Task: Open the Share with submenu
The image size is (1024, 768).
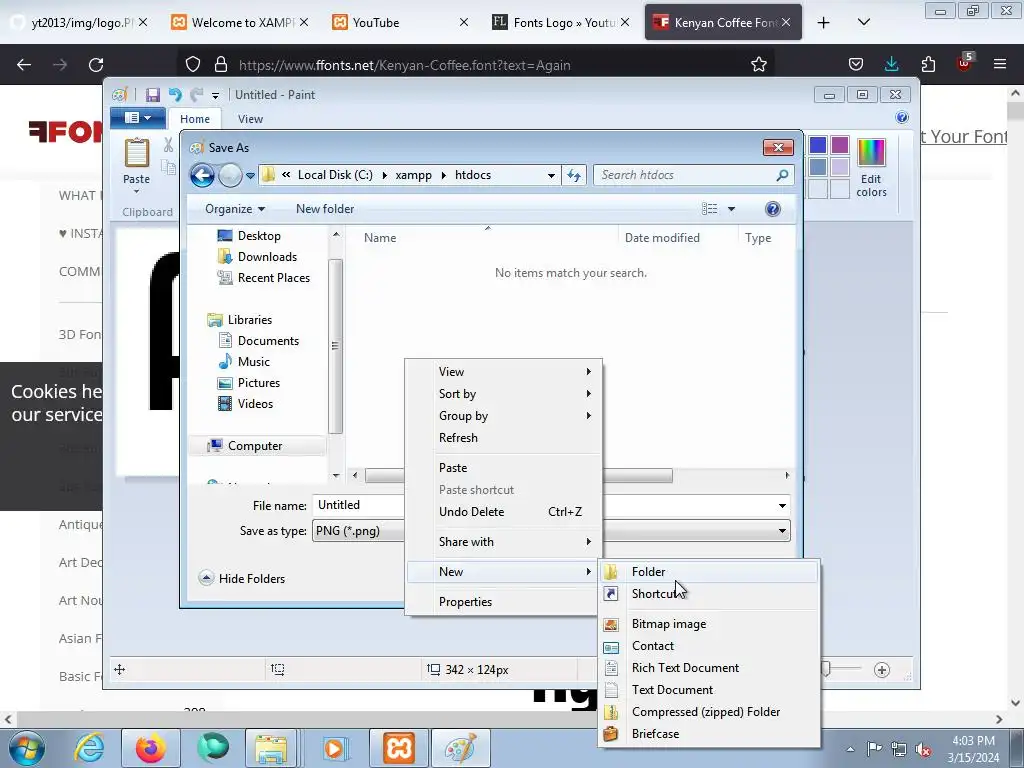Action: point(503,541)
